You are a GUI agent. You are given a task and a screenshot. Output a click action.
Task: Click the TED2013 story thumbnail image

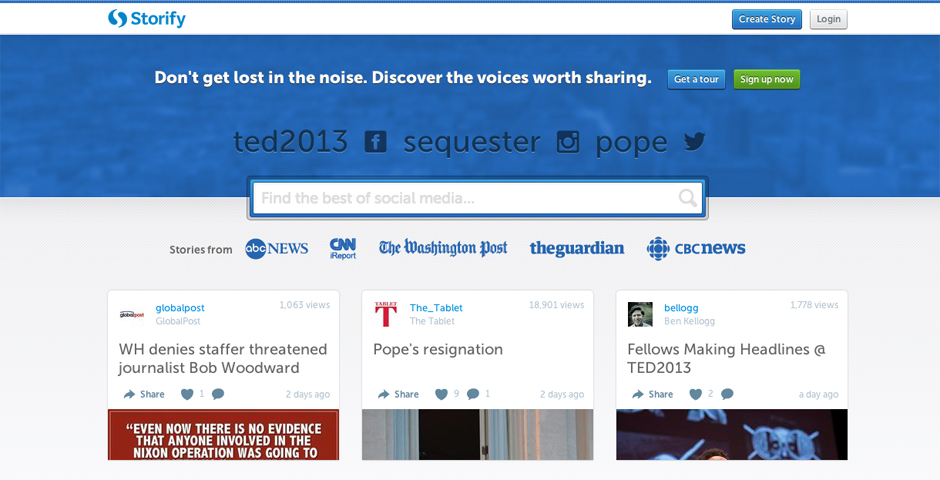pos(732,434)
